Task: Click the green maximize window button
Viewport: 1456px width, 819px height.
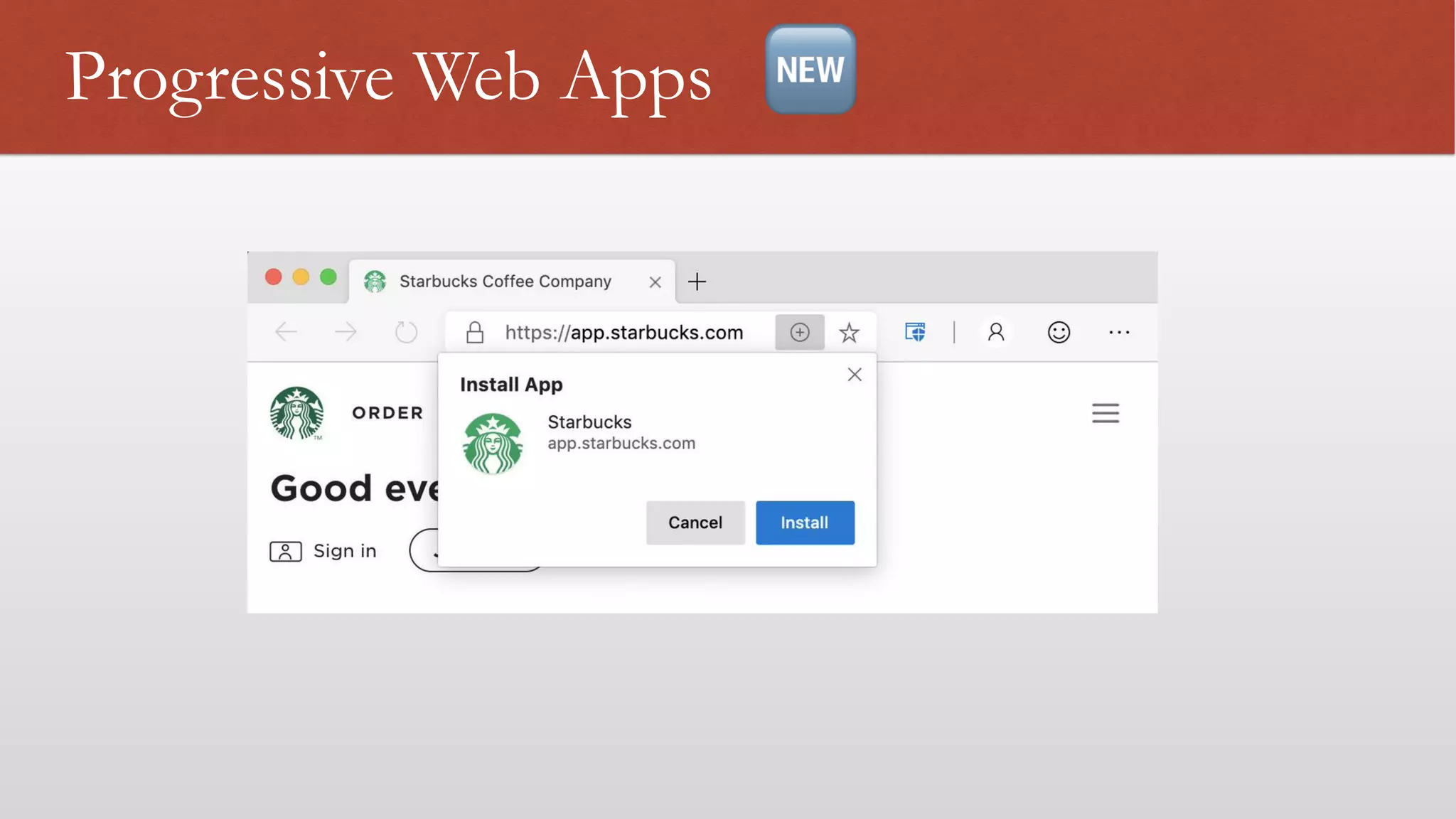Action: pyautogui.click(x=328, y=277)
